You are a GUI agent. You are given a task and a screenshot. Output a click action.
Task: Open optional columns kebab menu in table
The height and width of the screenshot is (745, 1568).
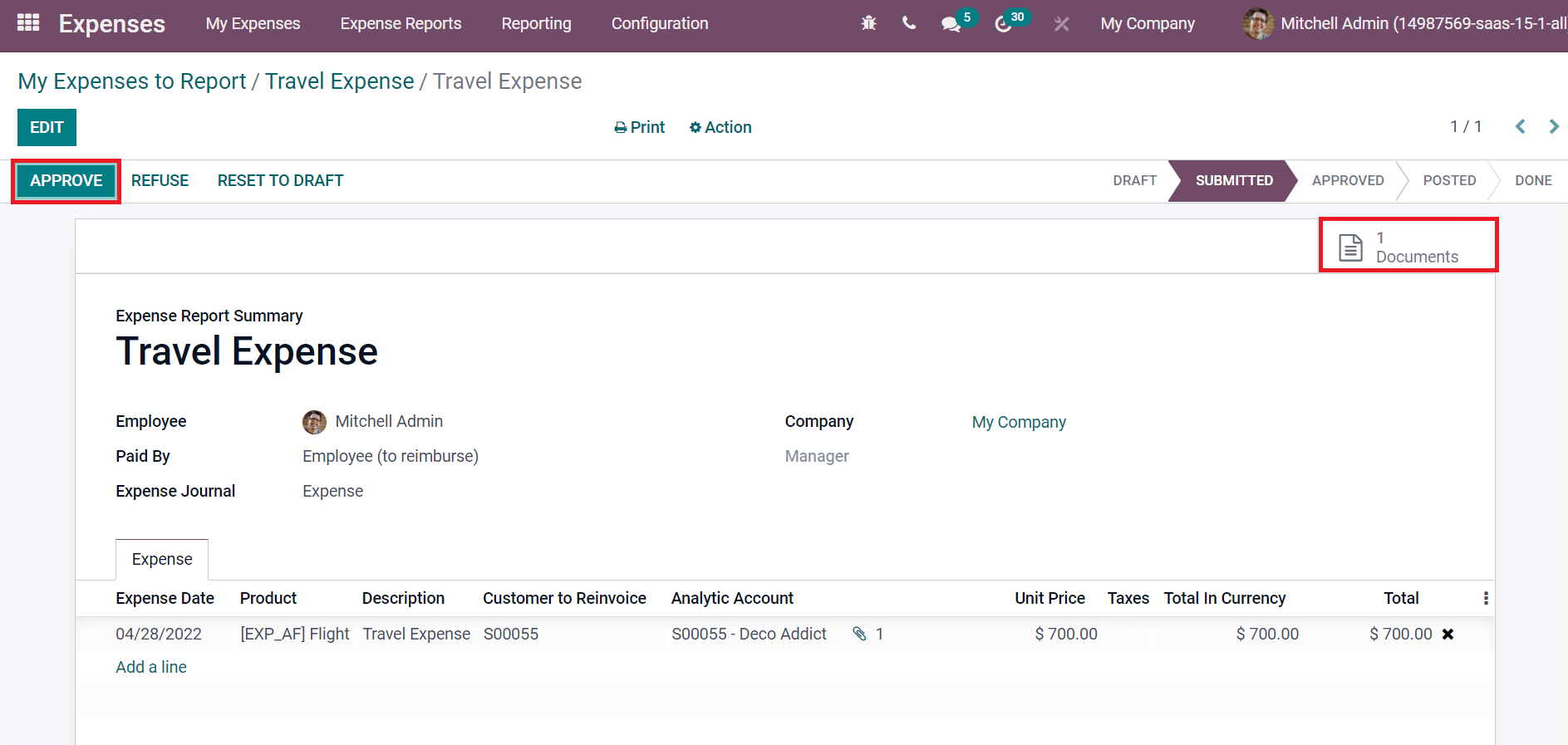coord(1485,598)
